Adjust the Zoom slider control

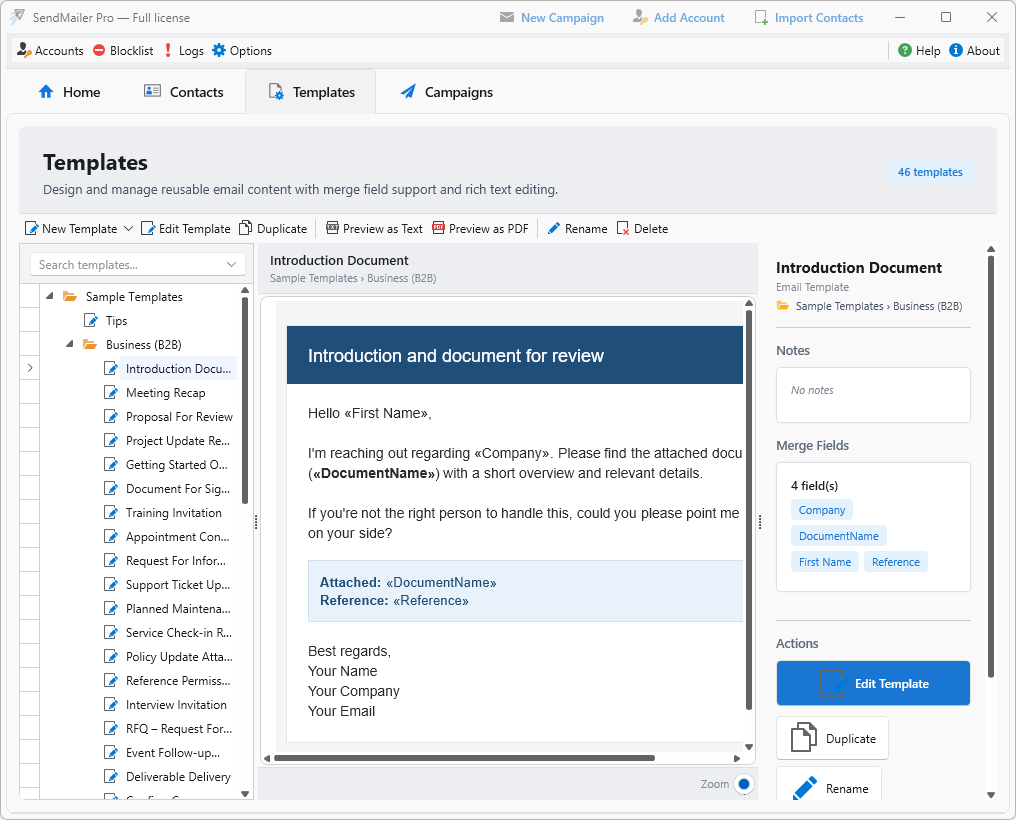tap(743, 784)
